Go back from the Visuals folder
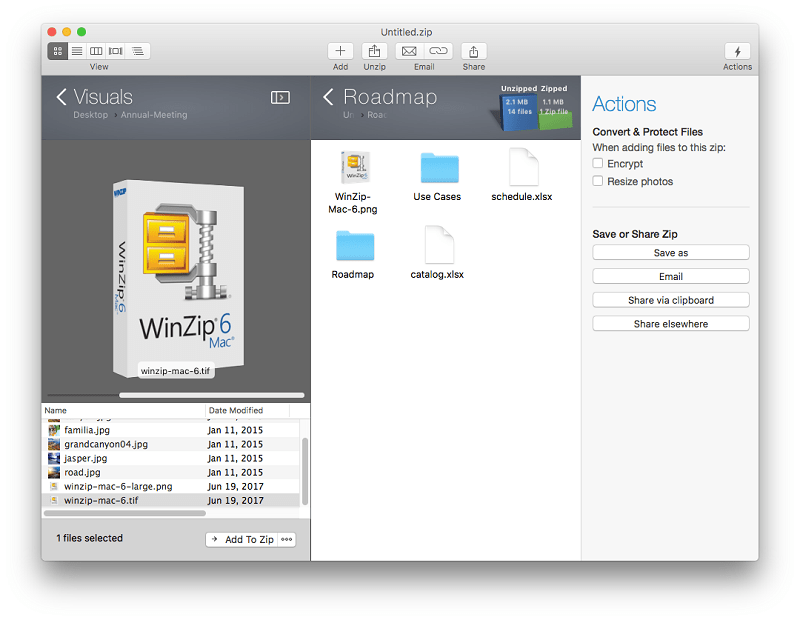The height and width of the screenshot is (620, 800). [x=62, y=96]
